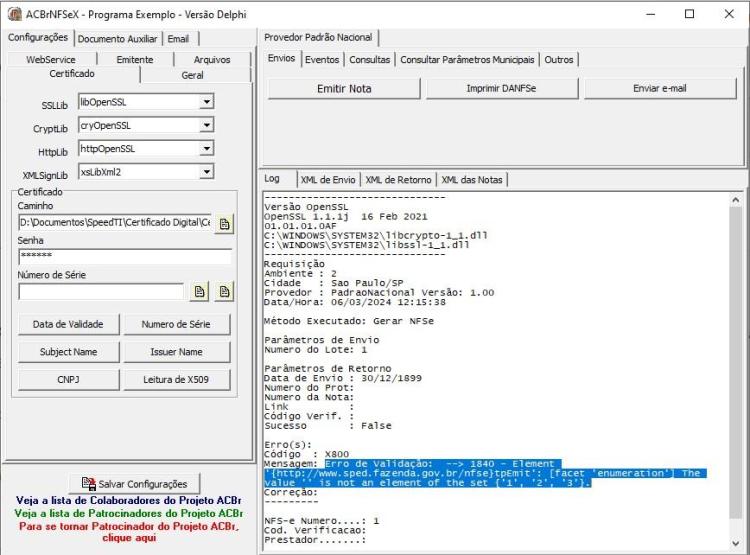The height and width of the screenshot is (555, 750).
Task: Click the certificate Caminho input field
Action: (115, 222)
